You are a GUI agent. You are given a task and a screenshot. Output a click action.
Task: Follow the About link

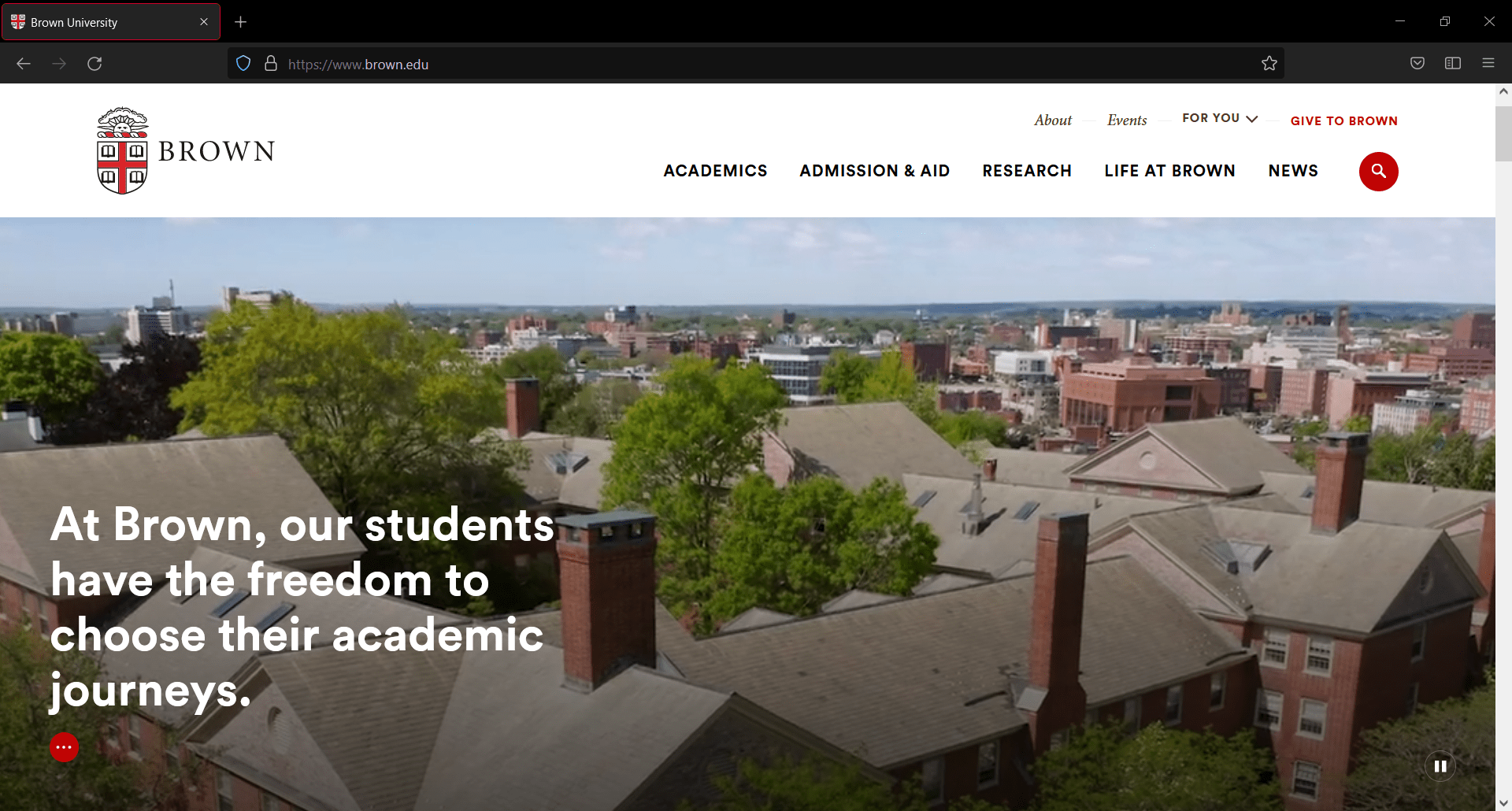pos(1053,120)
